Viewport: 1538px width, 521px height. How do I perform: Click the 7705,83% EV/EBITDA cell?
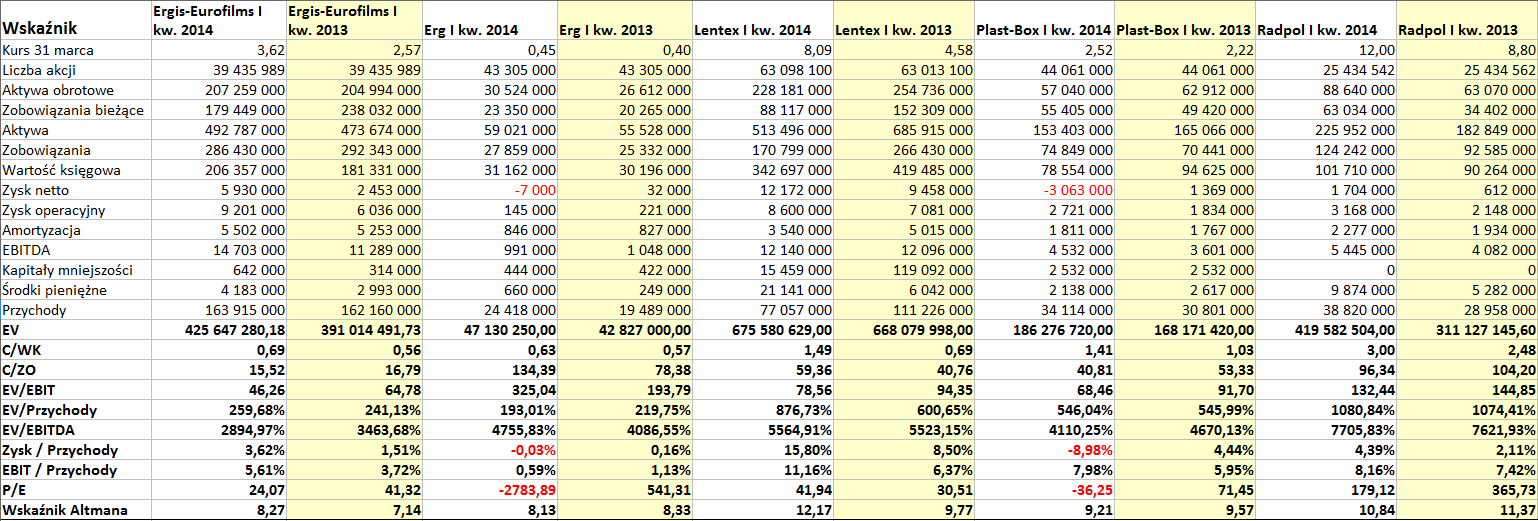pos(1324,430)
